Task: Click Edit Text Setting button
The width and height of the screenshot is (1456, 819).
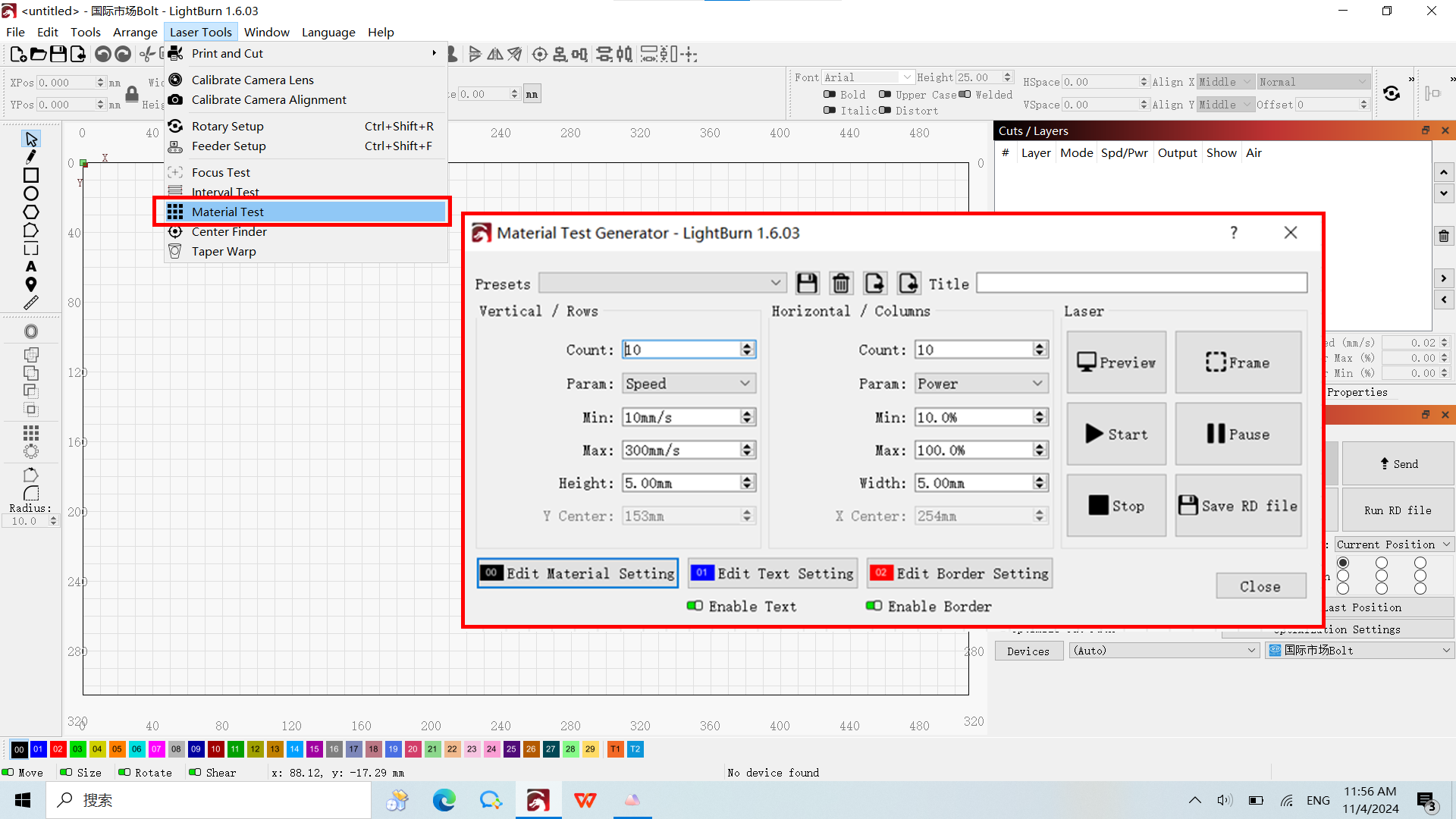Action: click(x=772, y=573)
